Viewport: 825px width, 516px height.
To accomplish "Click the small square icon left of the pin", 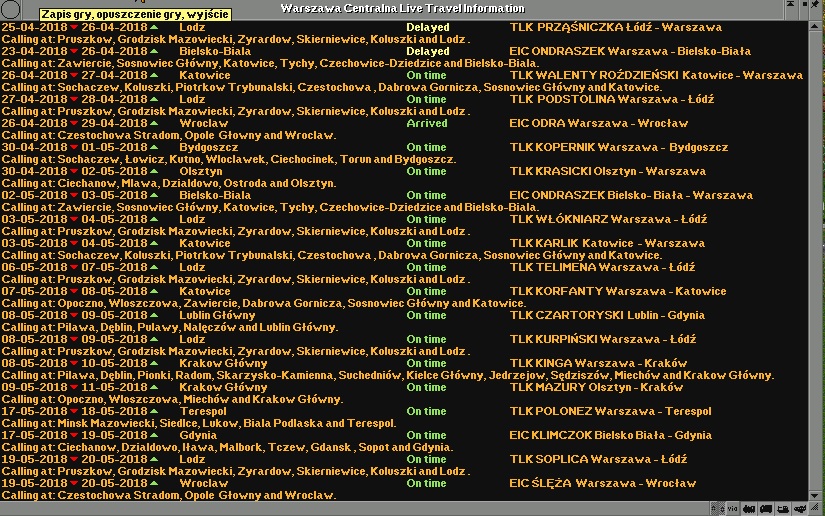I will pyautogui.click(x=805, y=5).
